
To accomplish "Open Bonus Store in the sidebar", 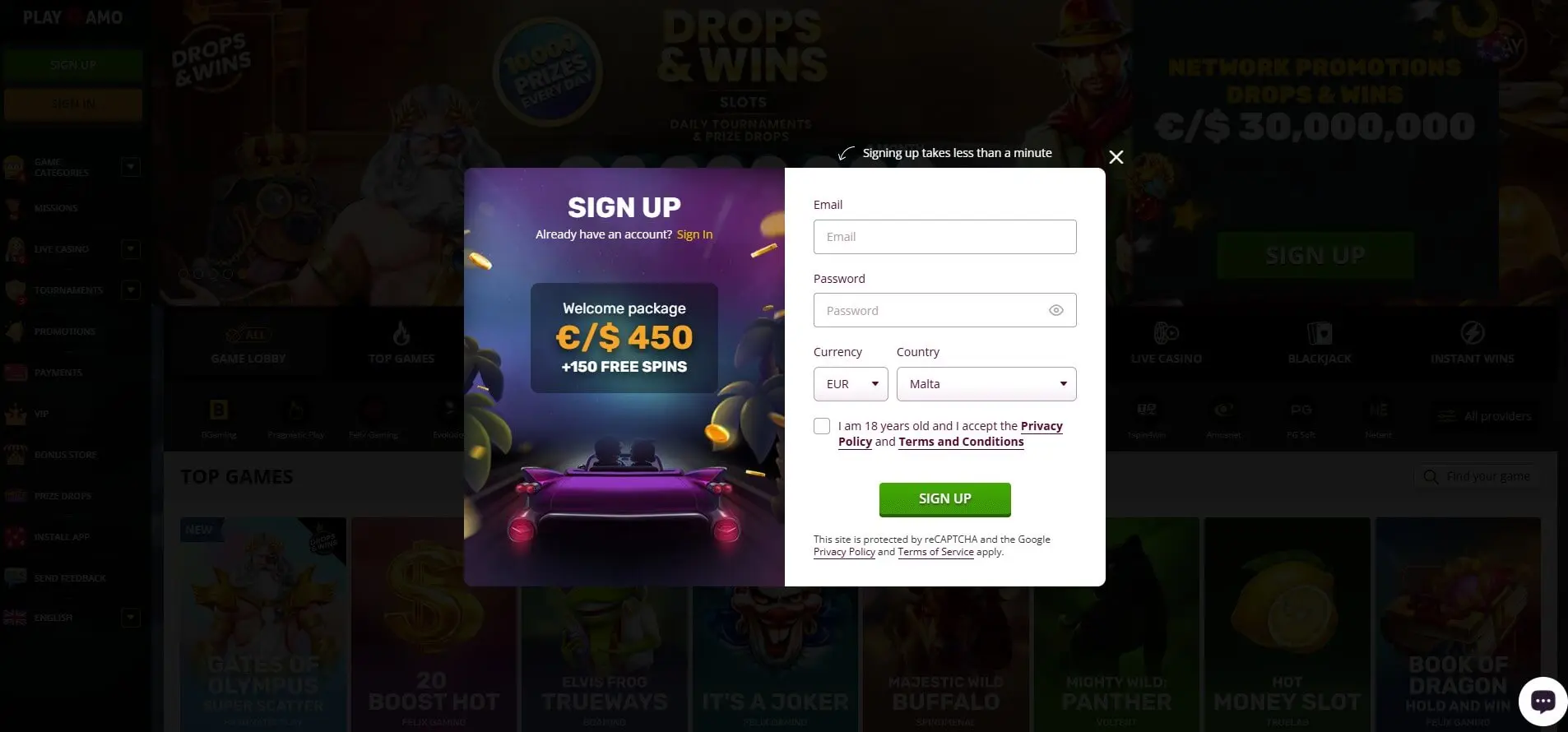I will click(65, 455).
